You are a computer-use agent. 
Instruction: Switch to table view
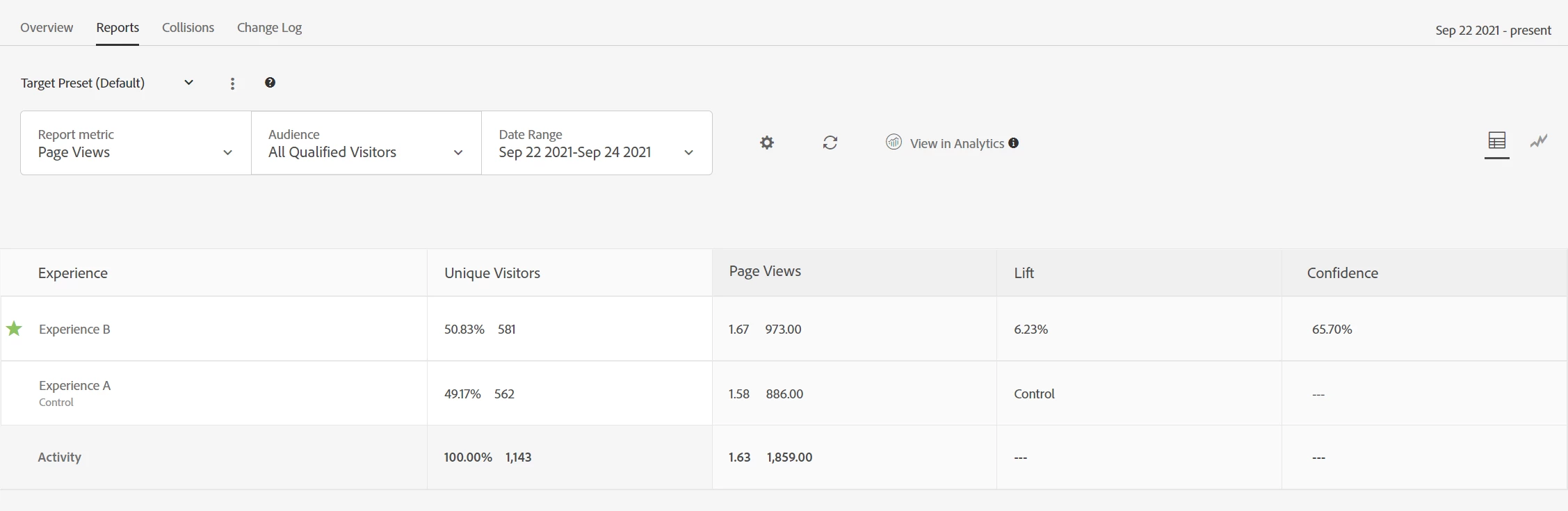[x=1497, y=141]
